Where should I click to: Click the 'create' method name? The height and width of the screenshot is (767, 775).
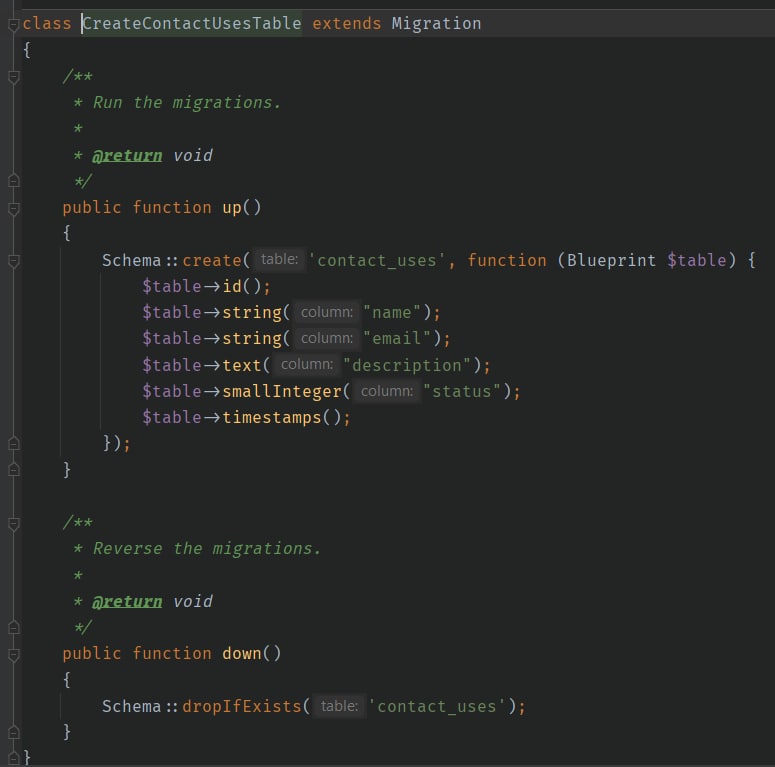pyautogui.click(x=212, y=260)
